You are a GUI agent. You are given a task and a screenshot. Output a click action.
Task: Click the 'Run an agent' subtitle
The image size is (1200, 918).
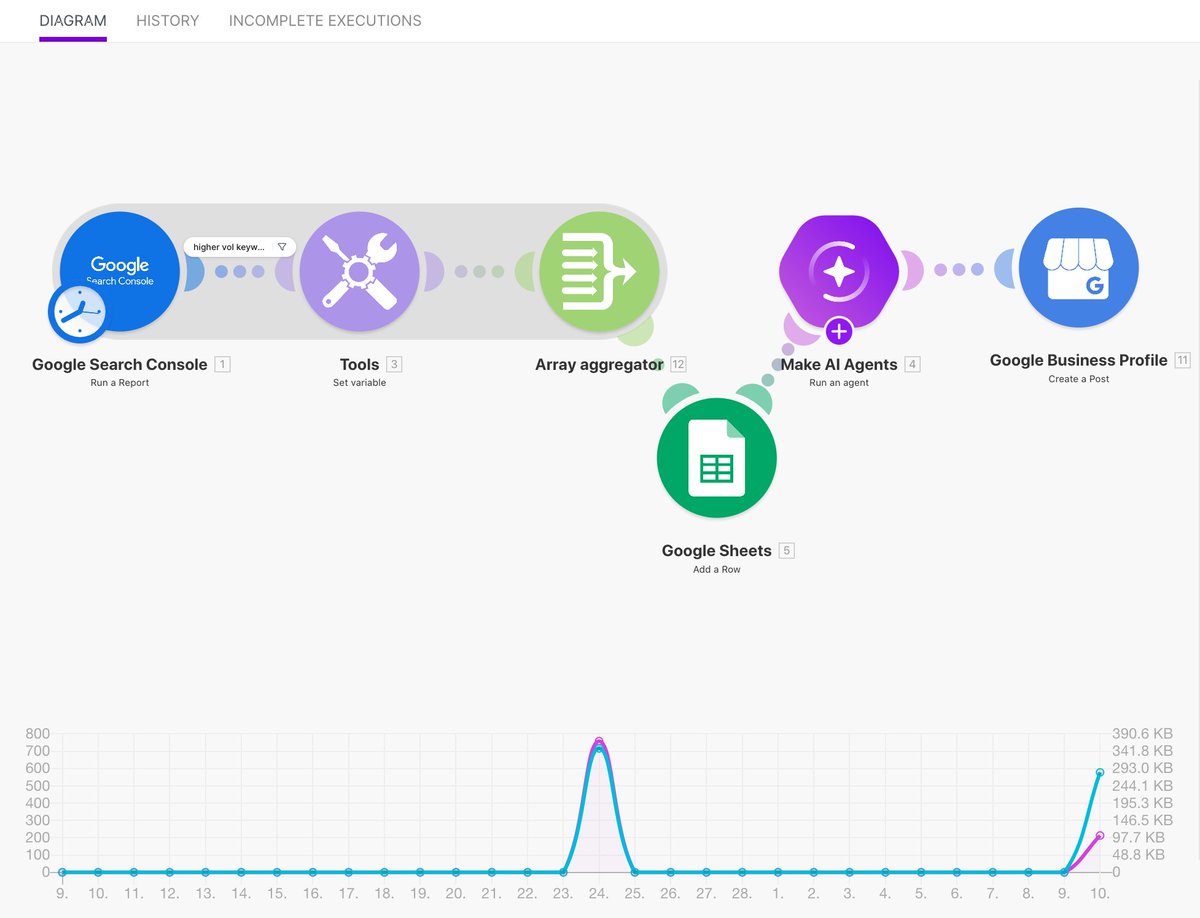point(839,383)
